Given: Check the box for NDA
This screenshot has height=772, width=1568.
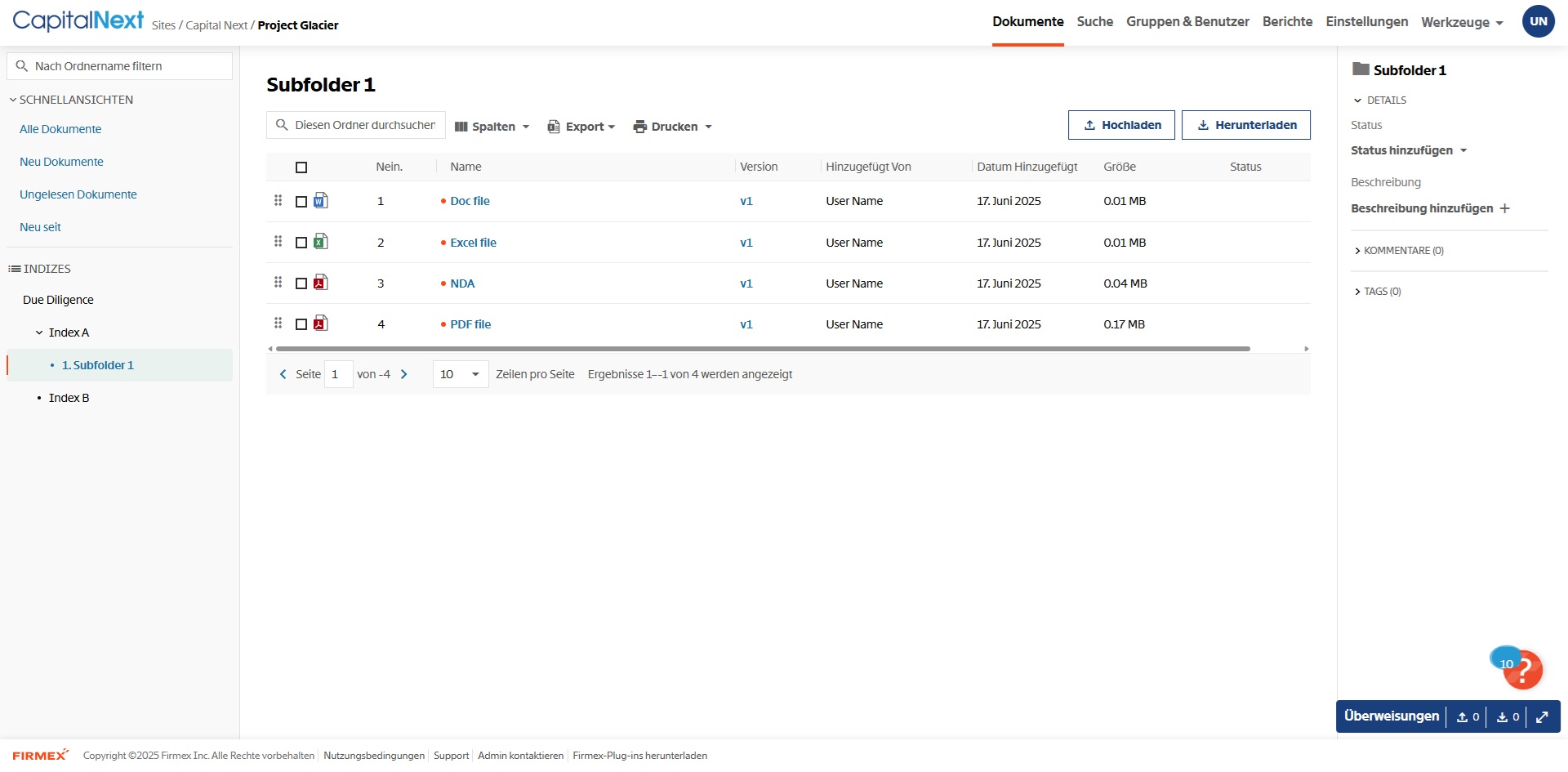Looking at the screenshot, I should (x=301, y=283).
